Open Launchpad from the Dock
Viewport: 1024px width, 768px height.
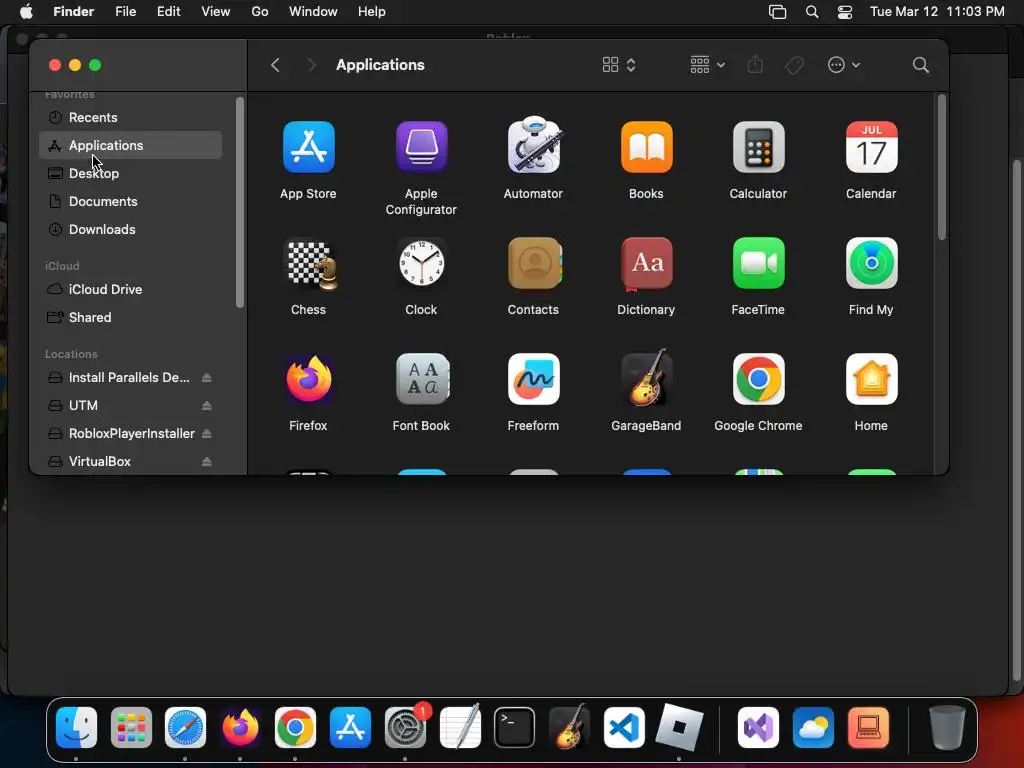(x=131, y=728)
